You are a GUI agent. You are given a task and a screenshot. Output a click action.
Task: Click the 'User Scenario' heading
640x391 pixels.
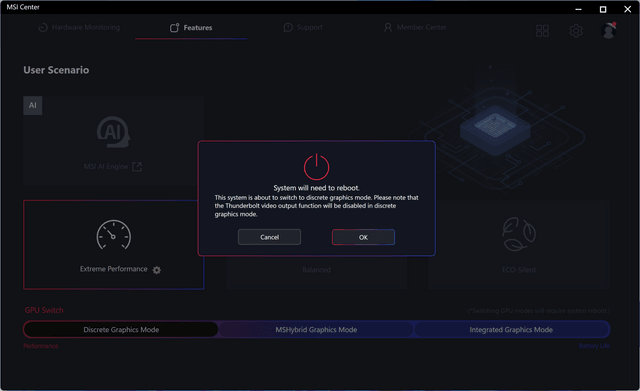(56, 70)
